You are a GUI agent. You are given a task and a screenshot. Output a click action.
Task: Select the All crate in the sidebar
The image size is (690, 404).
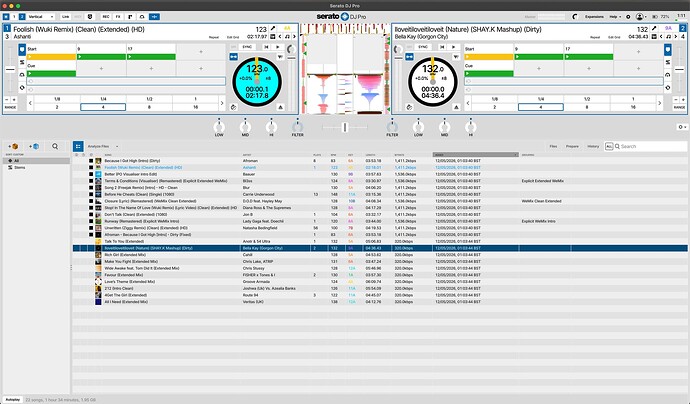pyautogui.click(x=36, y=161)
